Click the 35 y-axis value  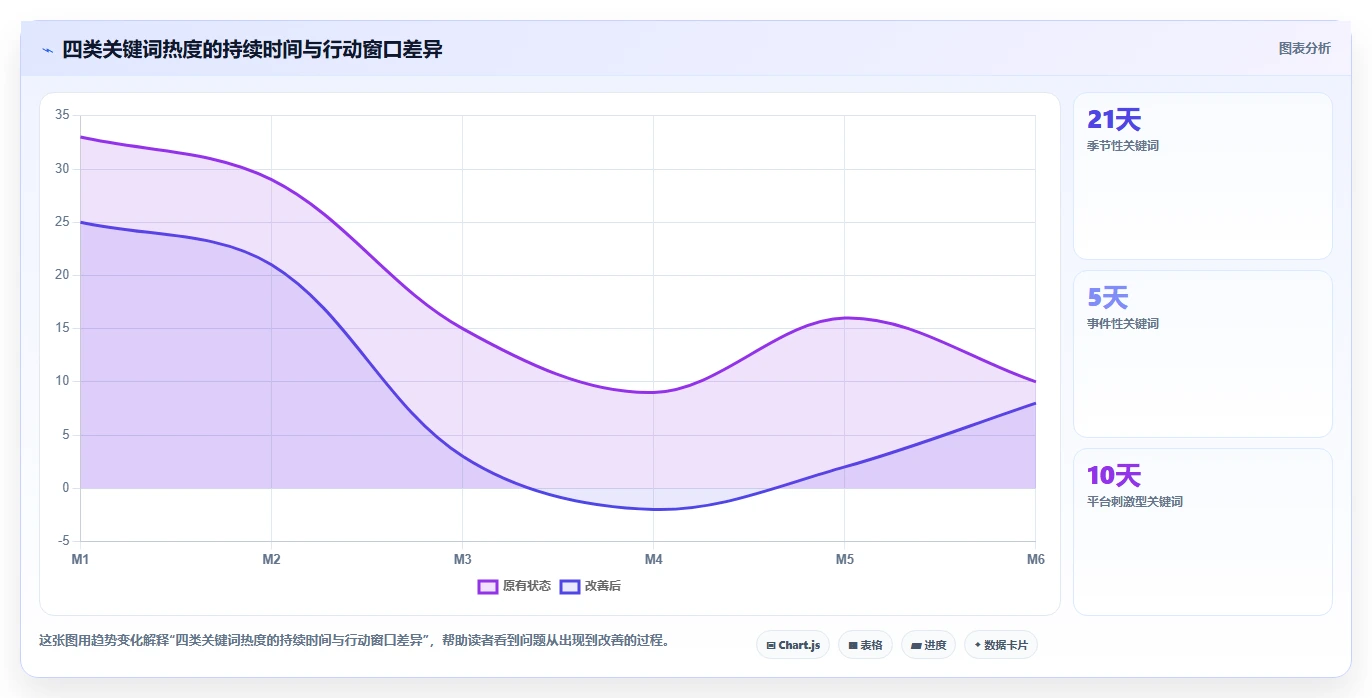tap(62, 115)
